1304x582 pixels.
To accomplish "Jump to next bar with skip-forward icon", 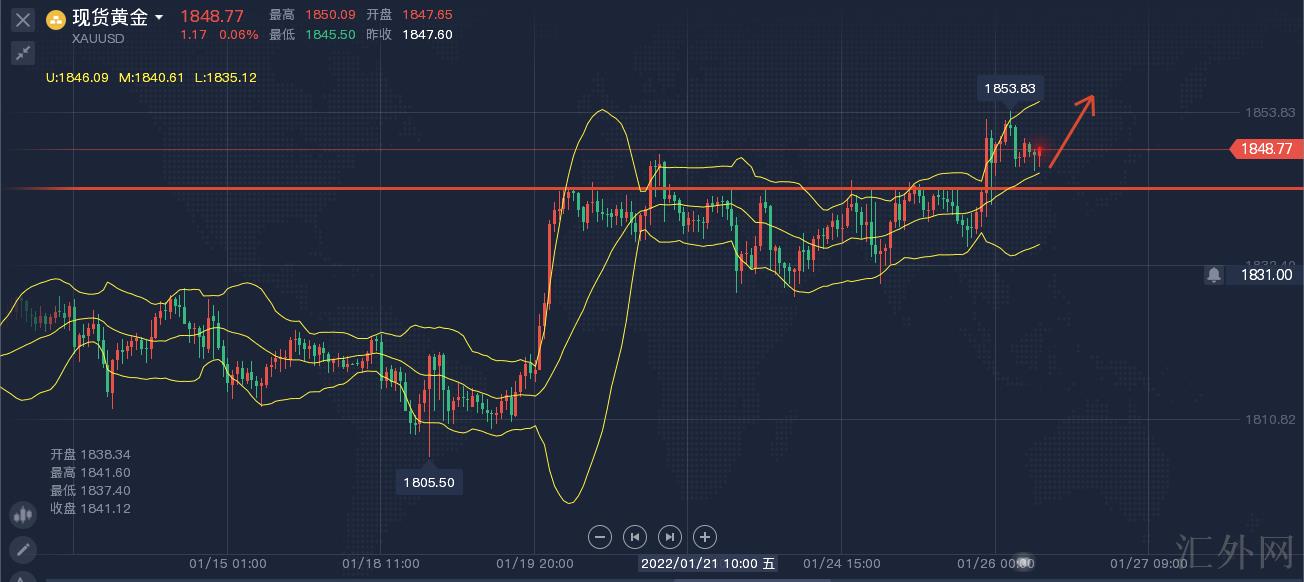I will (670, 537).
